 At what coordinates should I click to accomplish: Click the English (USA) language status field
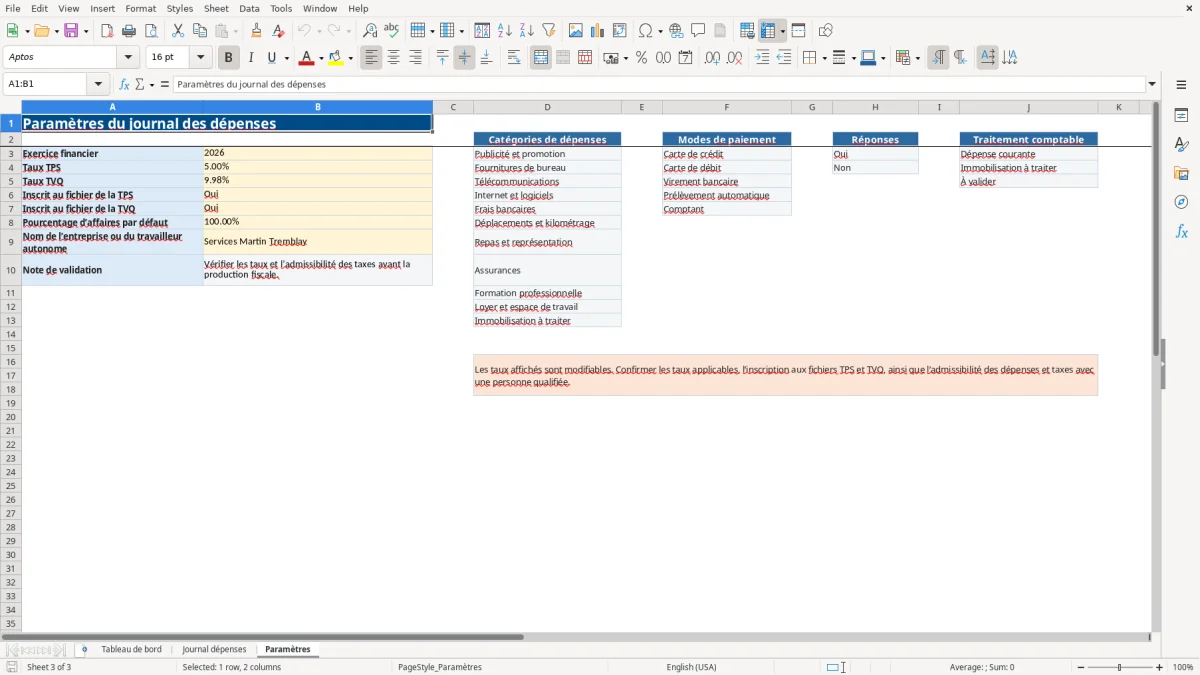(691, 667)
